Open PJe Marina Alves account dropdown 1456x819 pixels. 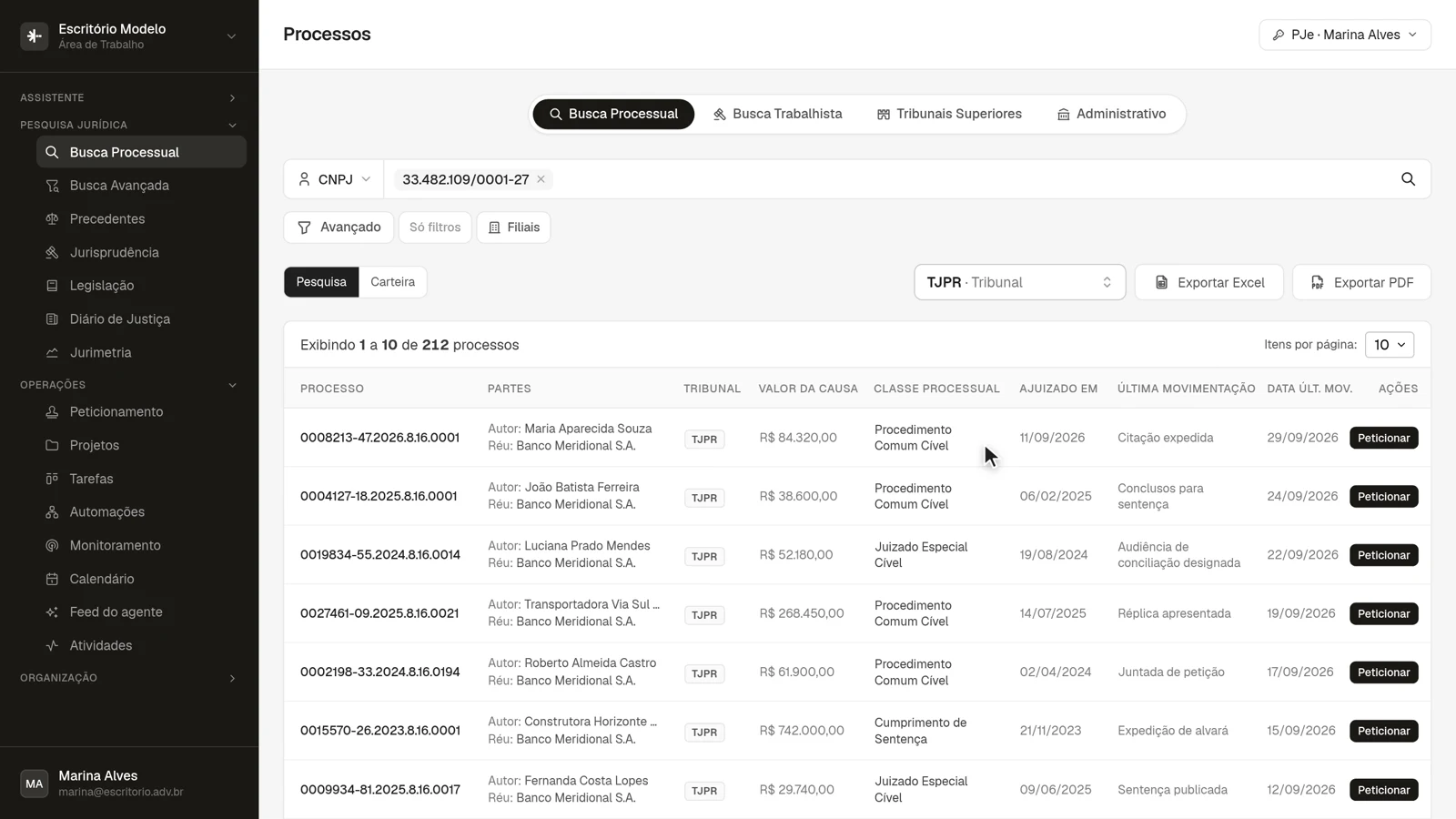tap(1344, 35)
